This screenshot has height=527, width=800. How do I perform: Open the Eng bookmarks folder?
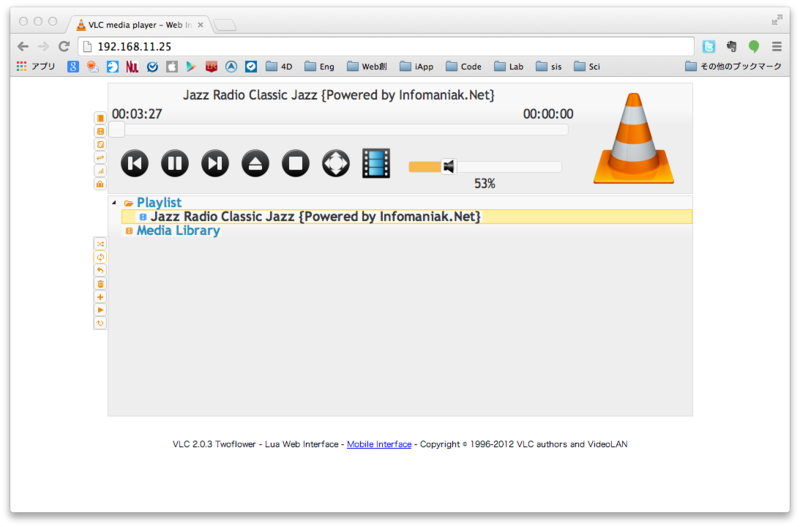tap(319, 66)
